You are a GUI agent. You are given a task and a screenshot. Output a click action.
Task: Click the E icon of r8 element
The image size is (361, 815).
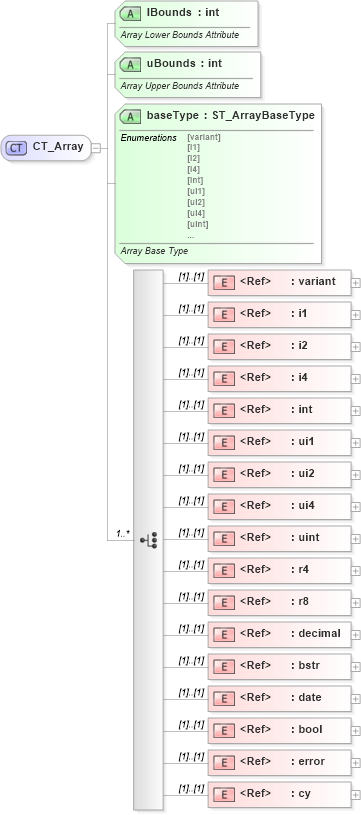(x=224, y=603)
